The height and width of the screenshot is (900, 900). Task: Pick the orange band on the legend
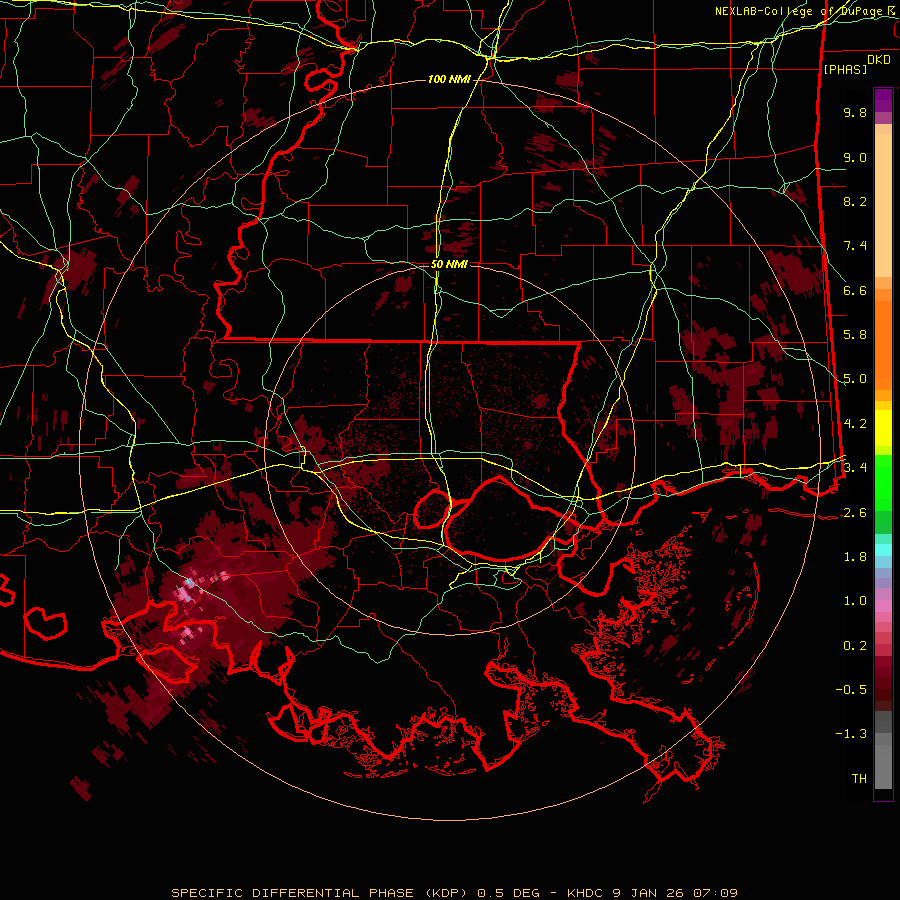point(883,344)
